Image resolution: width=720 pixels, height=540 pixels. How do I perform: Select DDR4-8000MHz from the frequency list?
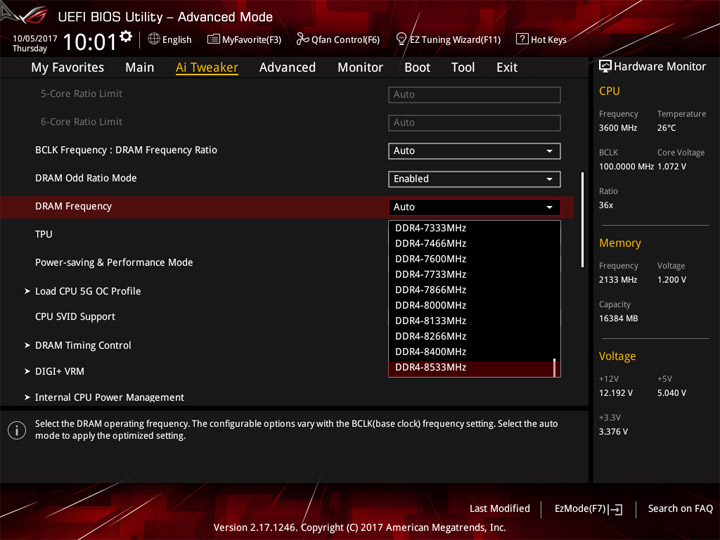click(430, 305)
